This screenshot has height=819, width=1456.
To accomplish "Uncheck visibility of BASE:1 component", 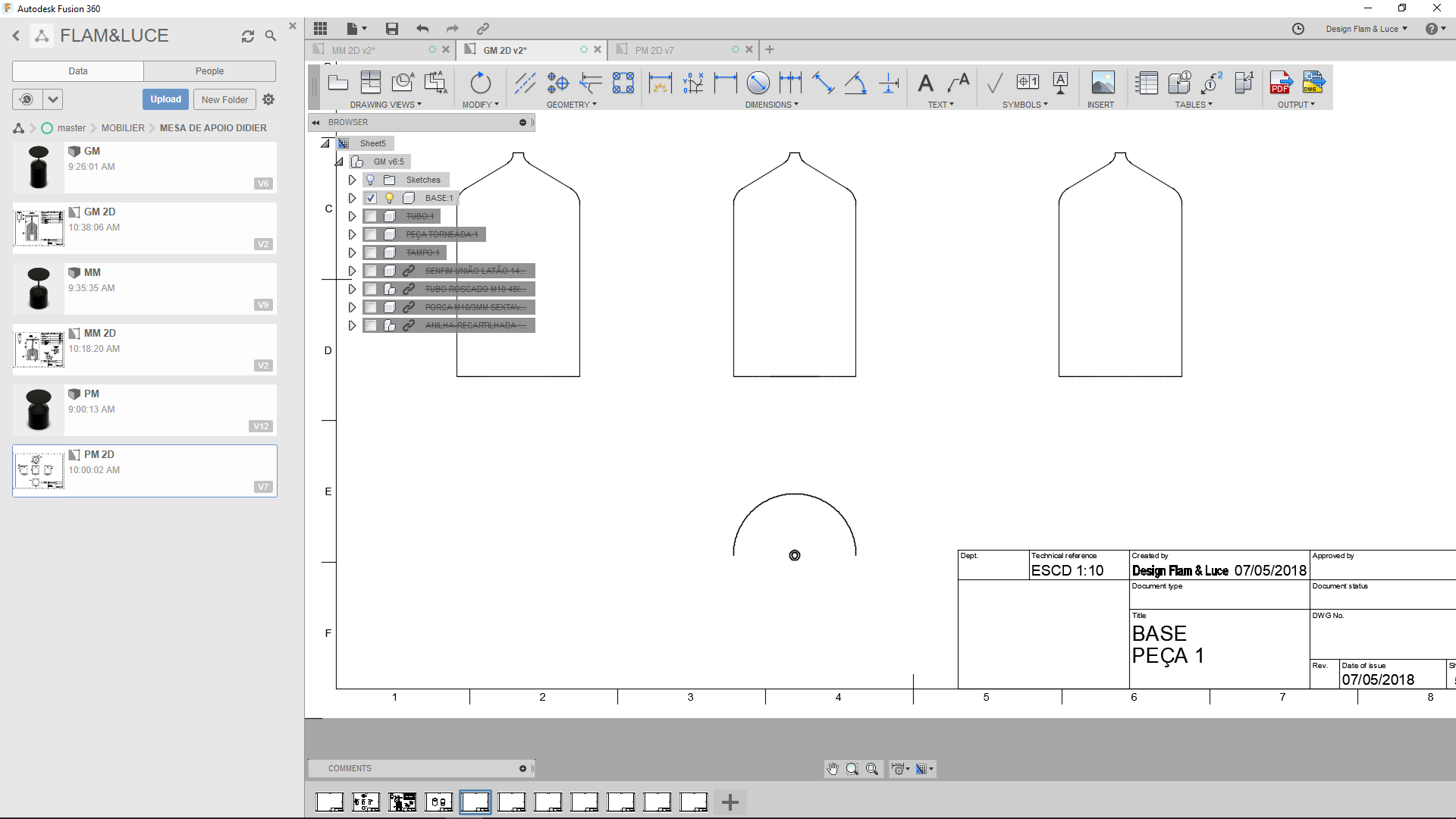I will 371,198.
